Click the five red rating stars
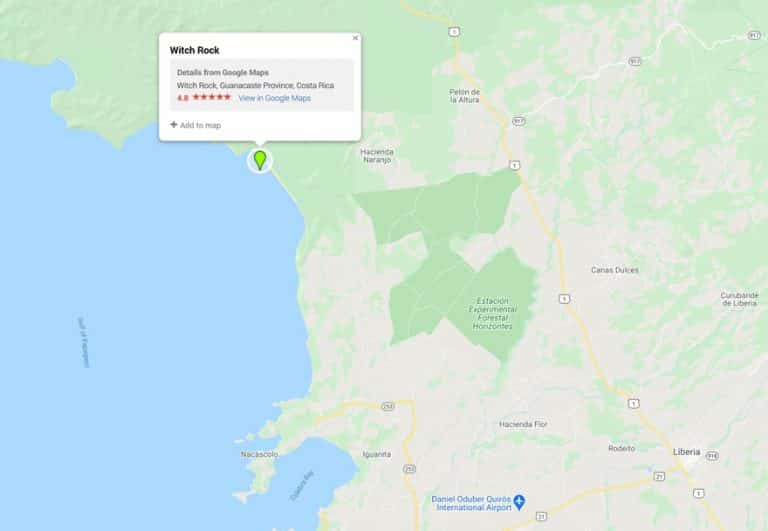 tap(212, 97)
